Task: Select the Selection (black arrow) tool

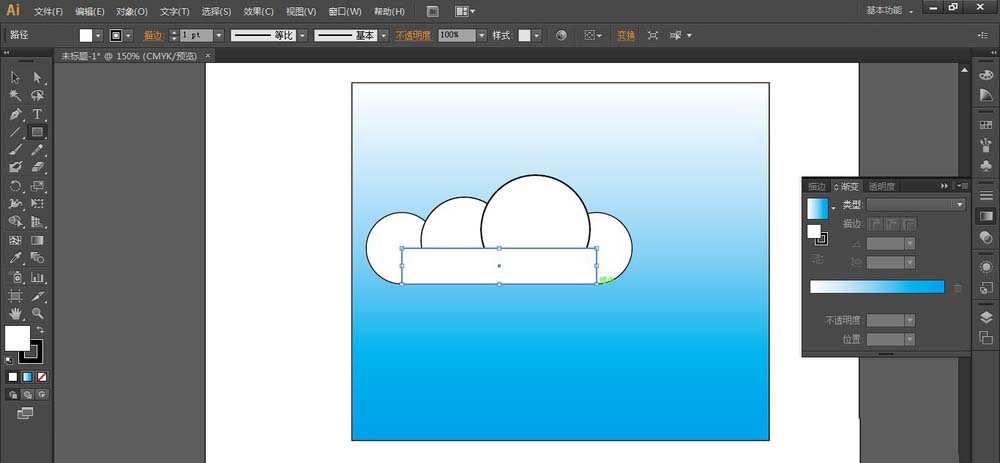Action: [16, 78]
